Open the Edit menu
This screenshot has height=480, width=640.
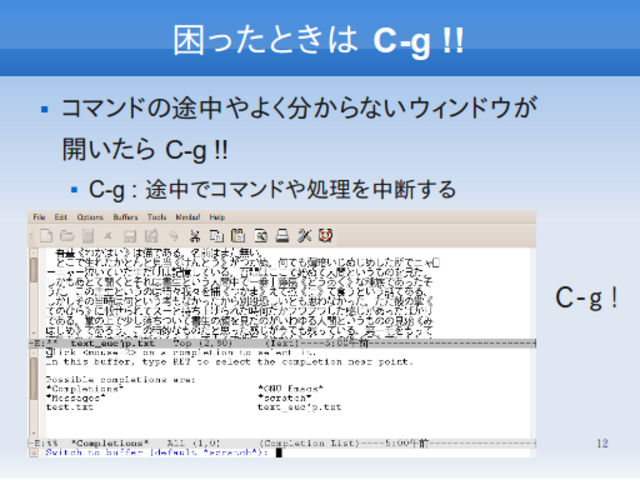pyautogui.click(x=61, y=217)
